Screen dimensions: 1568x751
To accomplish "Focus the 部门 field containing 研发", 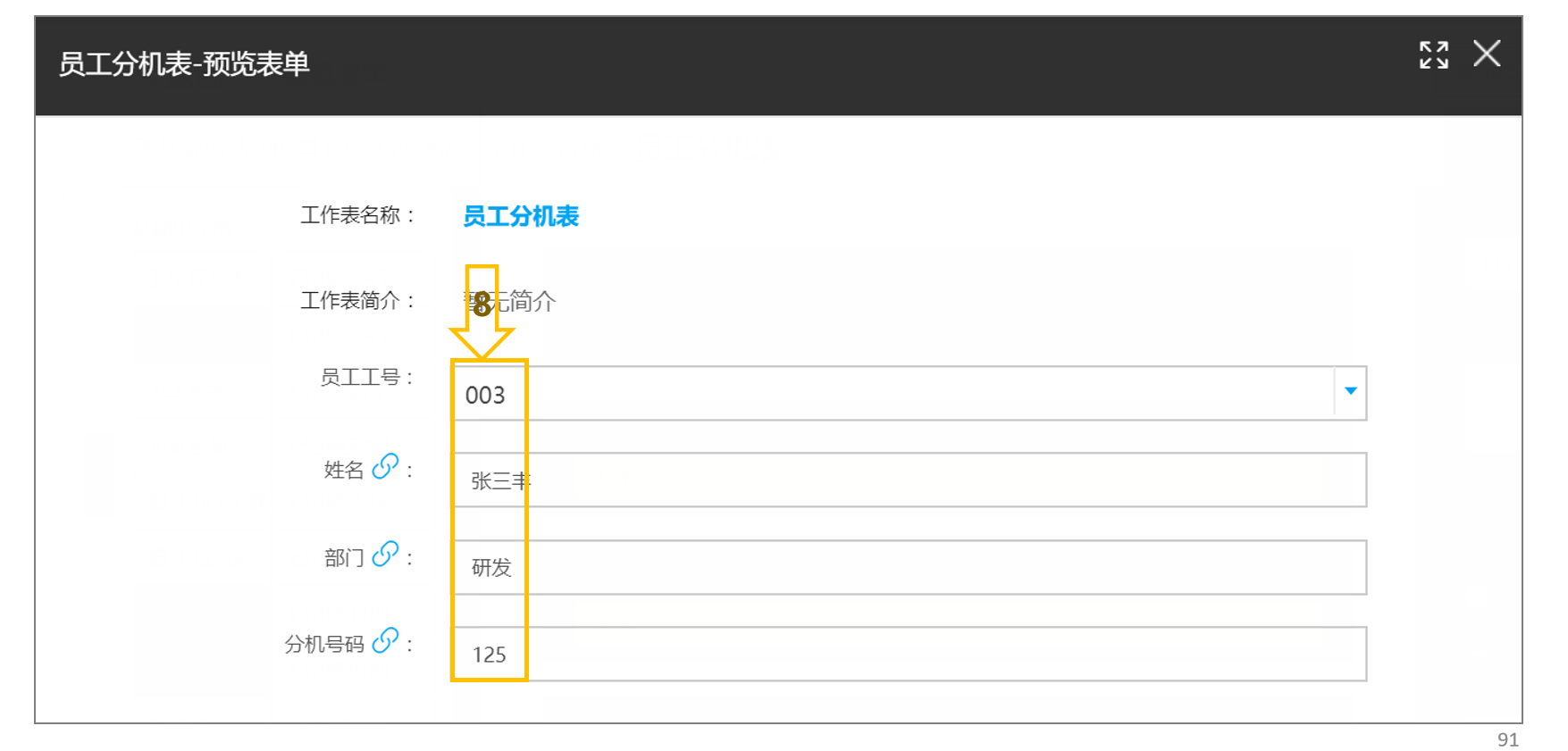I will [x=910, y=567].
